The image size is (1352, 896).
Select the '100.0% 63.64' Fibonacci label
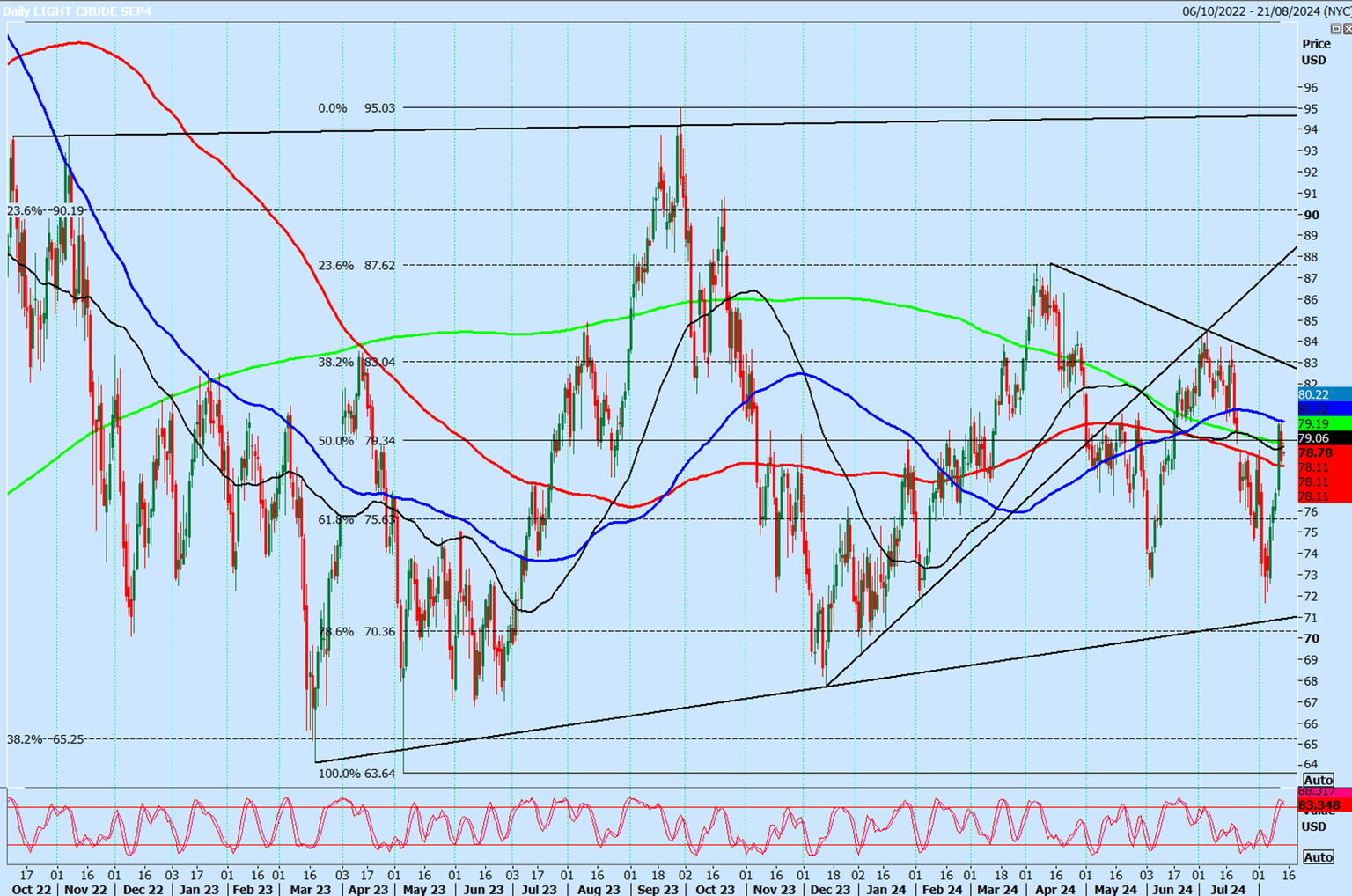(356, 773)
